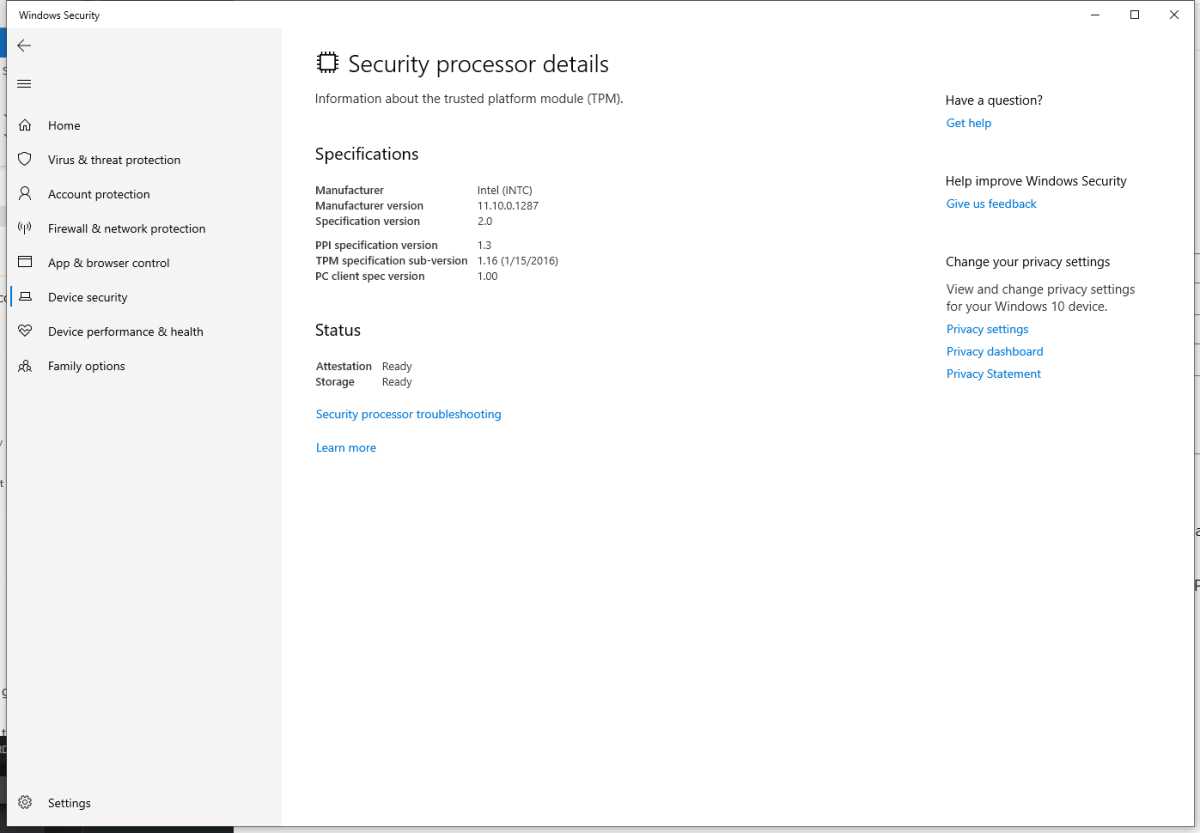Open Device performance & health heart icon

[x=25, y=331]
